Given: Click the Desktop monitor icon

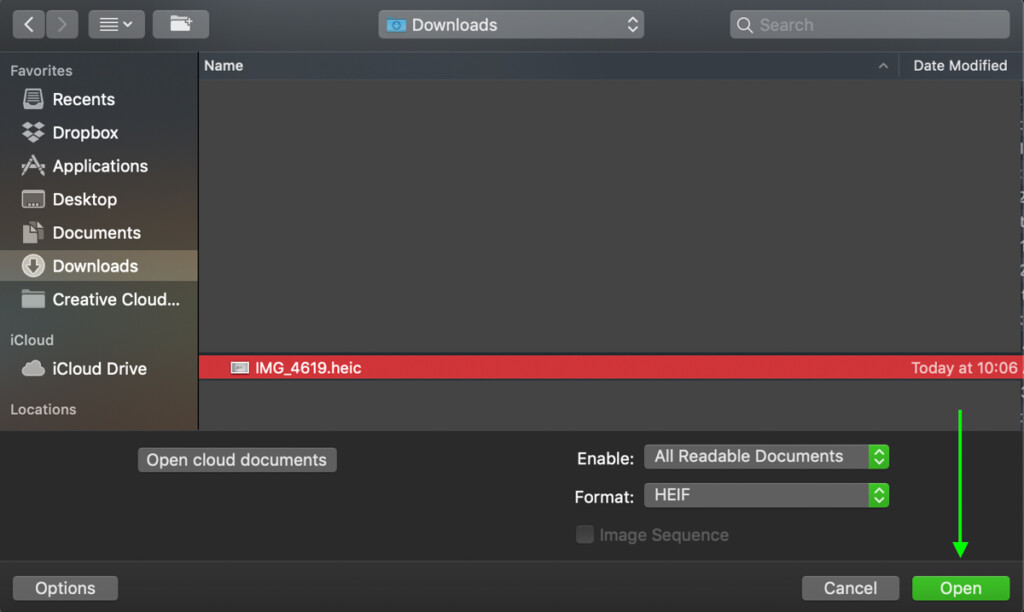Looking at the screenshot, I should [33, 199].
